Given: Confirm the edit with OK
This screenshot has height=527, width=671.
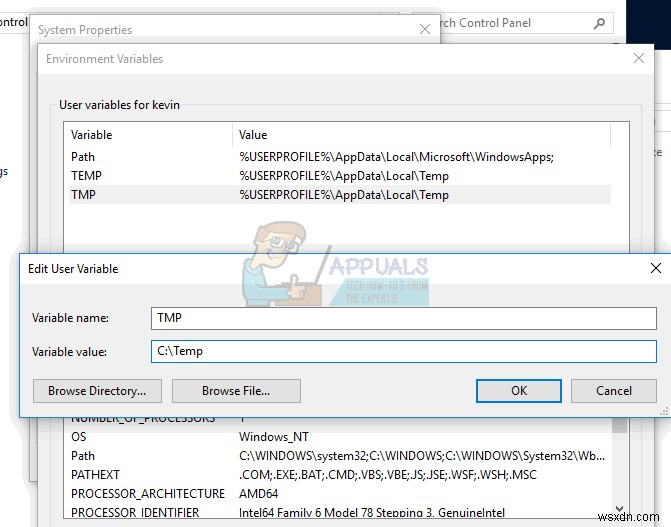Looking at the screenshot, I should pyautogui.click(x=519, y=391).
